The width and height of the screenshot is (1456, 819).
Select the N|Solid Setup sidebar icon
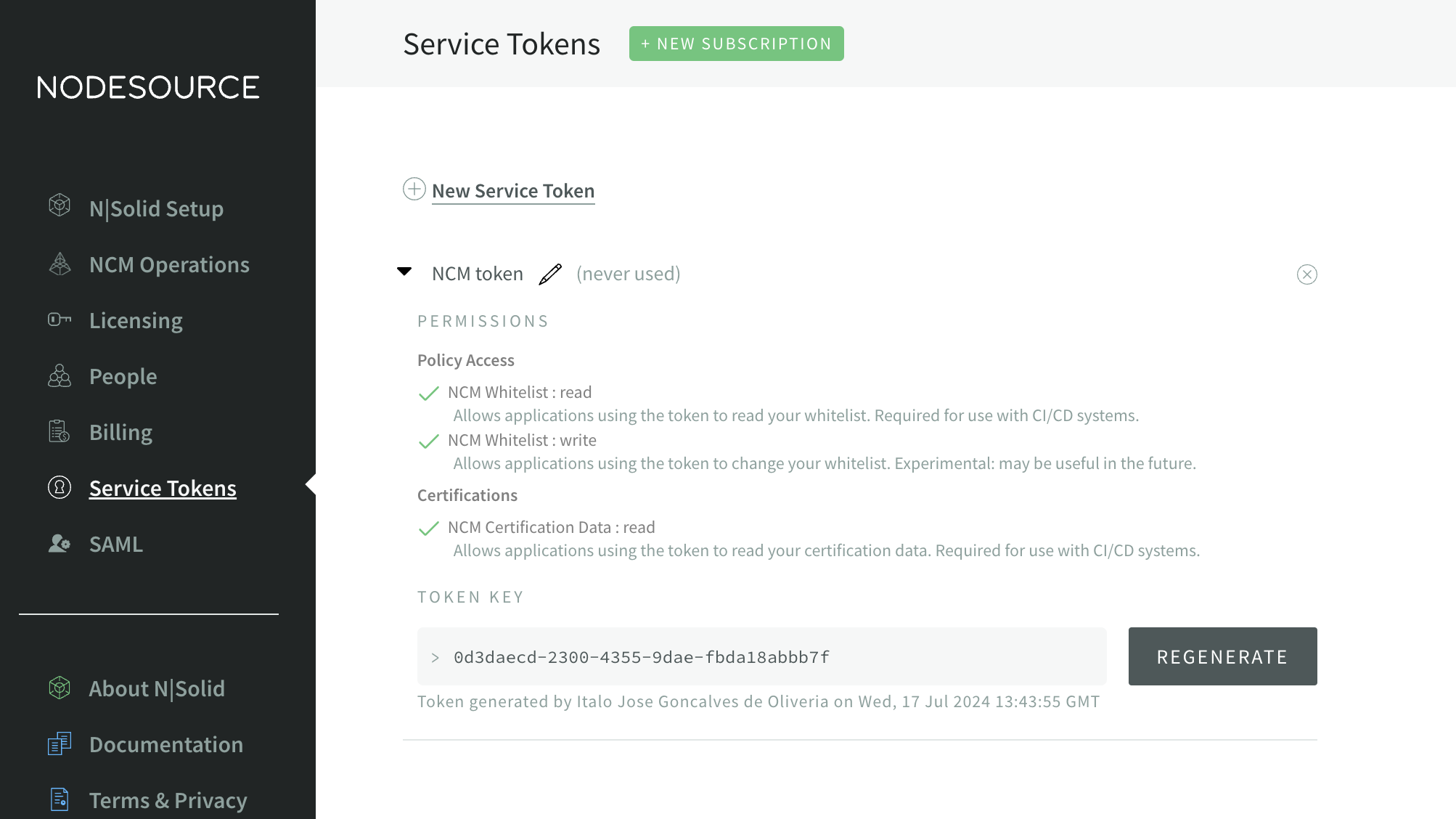click(59, 206)
